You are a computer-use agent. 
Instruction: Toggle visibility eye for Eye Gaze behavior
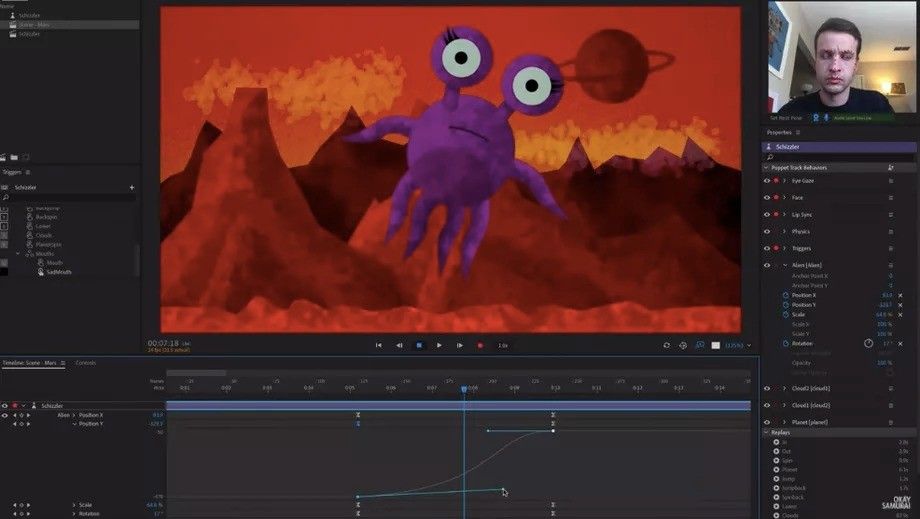pos(767,182)
